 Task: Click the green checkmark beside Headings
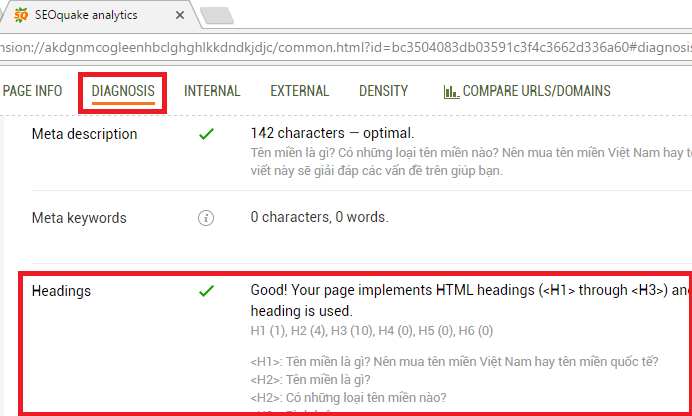(206, 291)
